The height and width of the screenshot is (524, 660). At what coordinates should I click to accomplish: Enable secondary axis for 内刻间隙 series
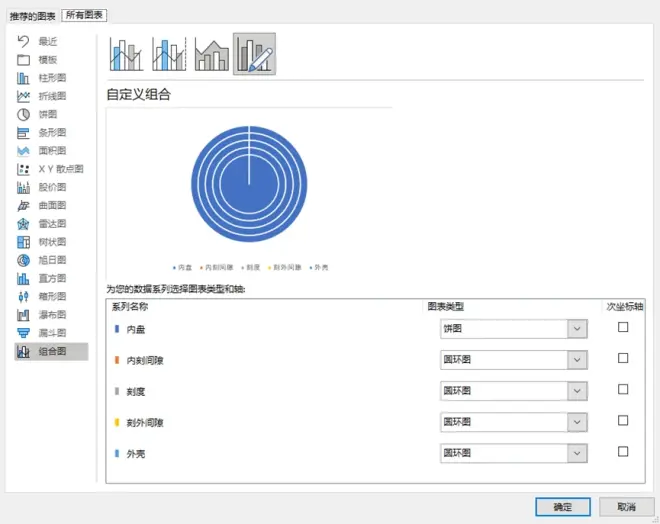pyautogui.click(x=623, y=358)
